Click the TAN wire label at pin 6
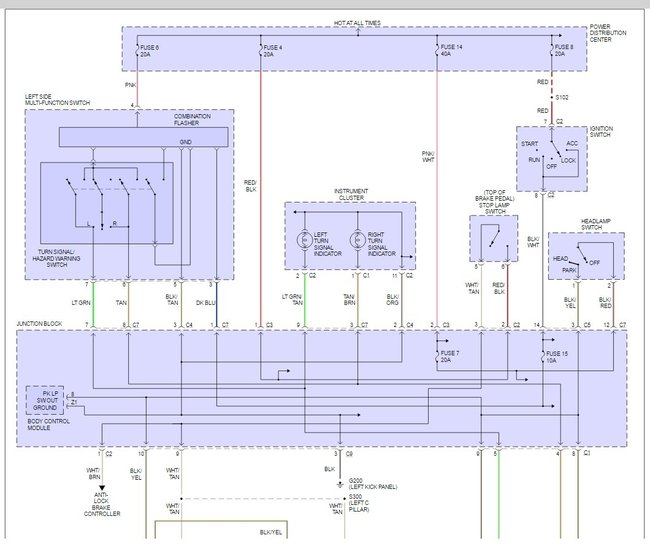650x546 pixels. pyautogui.click(x=121, y=303)
